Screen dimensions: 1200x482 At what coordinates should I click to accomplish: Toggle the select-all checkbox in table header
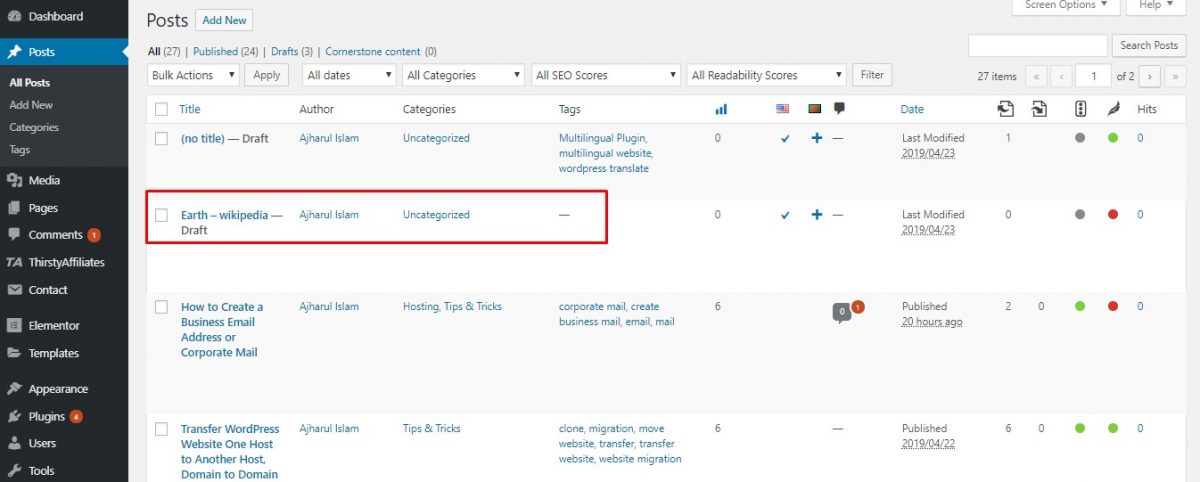click(162, 109)
